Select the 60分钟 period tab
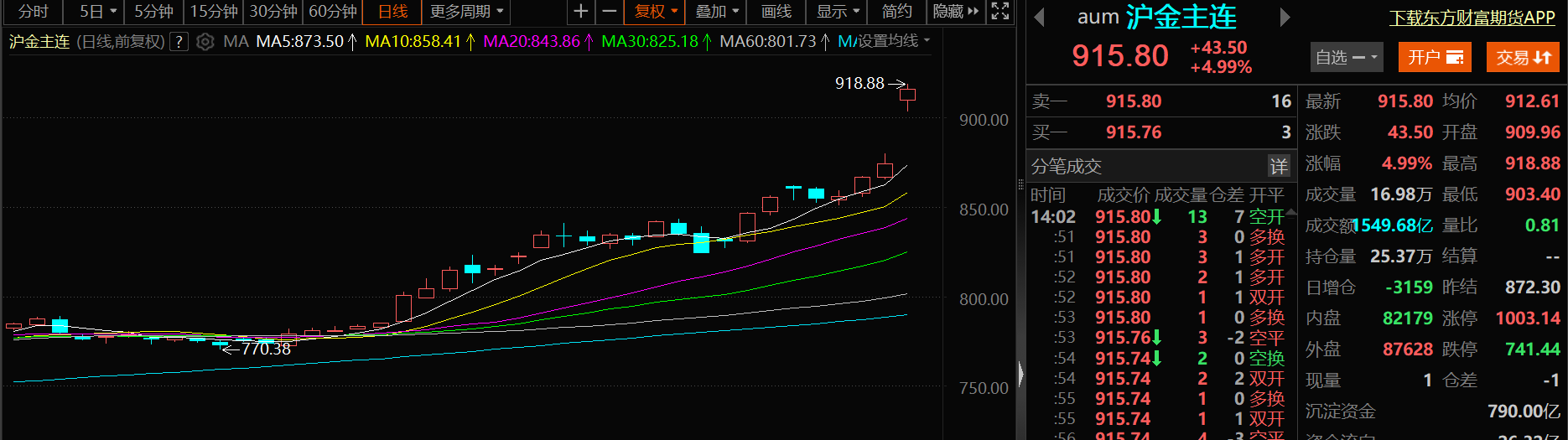This screenshot has width=1568, height=440. 333,12
